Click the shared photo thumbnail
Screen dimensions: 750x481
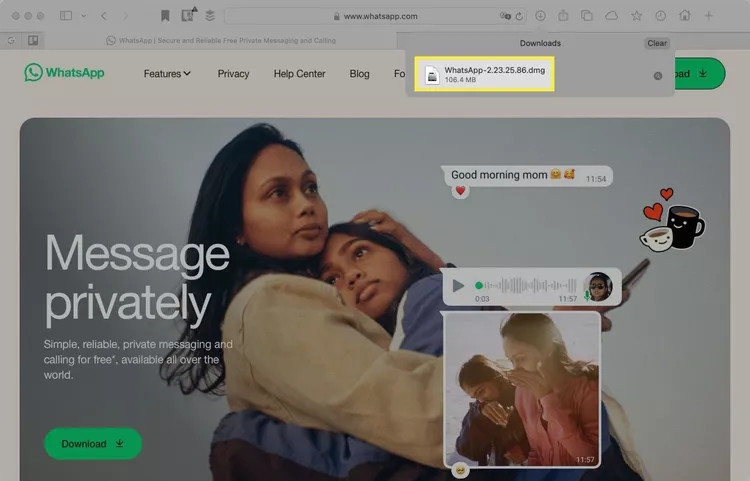pyautogui.click(x=522, y=390)
